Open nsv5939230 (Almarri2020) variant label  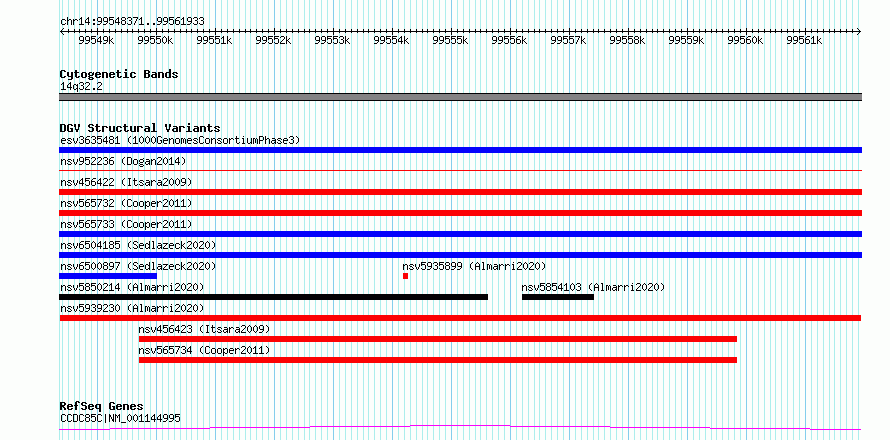132,308
